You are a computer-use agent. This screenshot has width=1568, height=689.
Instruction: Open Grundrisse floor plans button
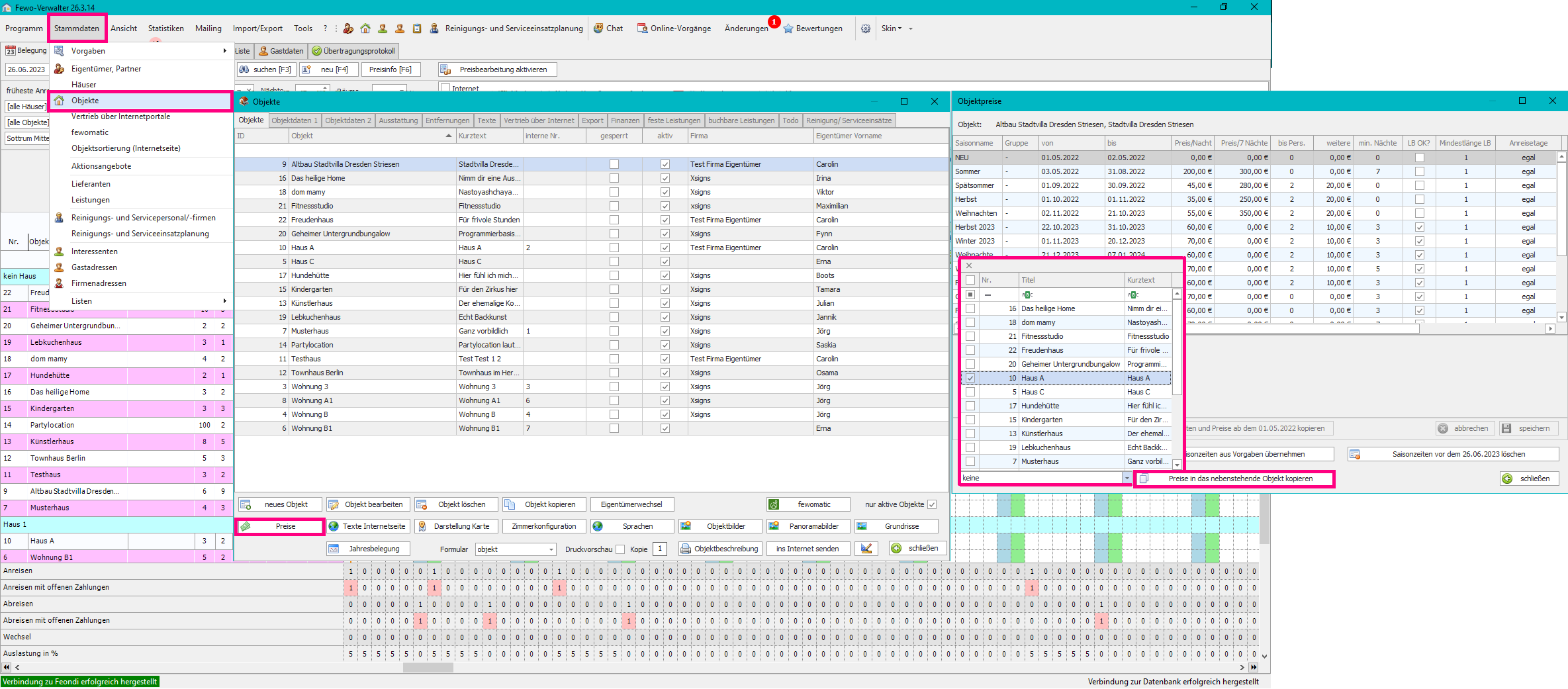pos(896,526)
